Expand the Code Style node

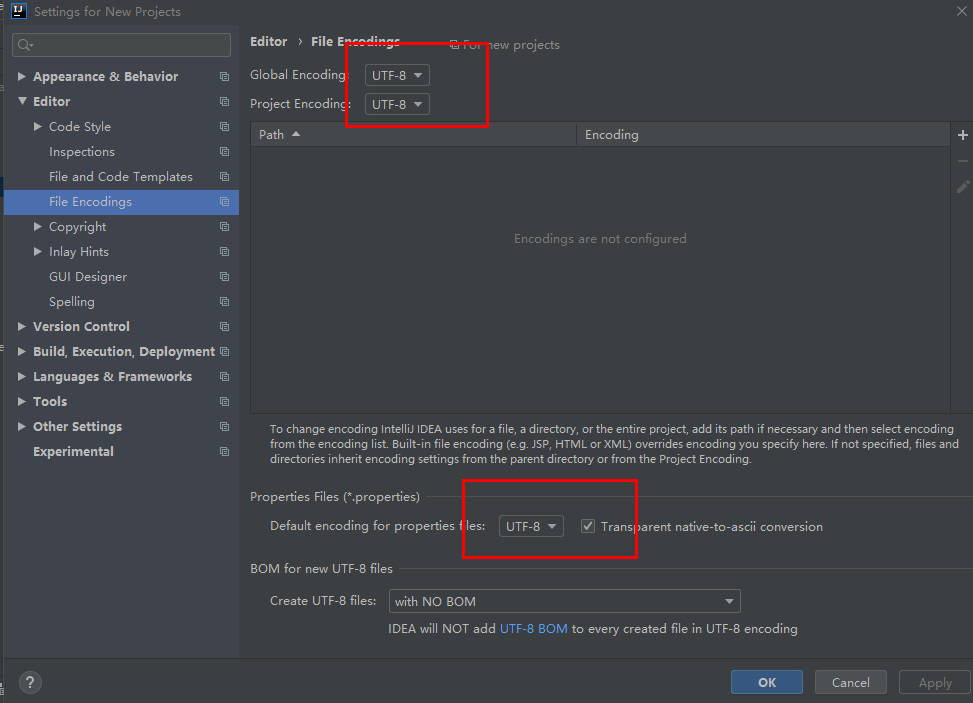(38, 127)
